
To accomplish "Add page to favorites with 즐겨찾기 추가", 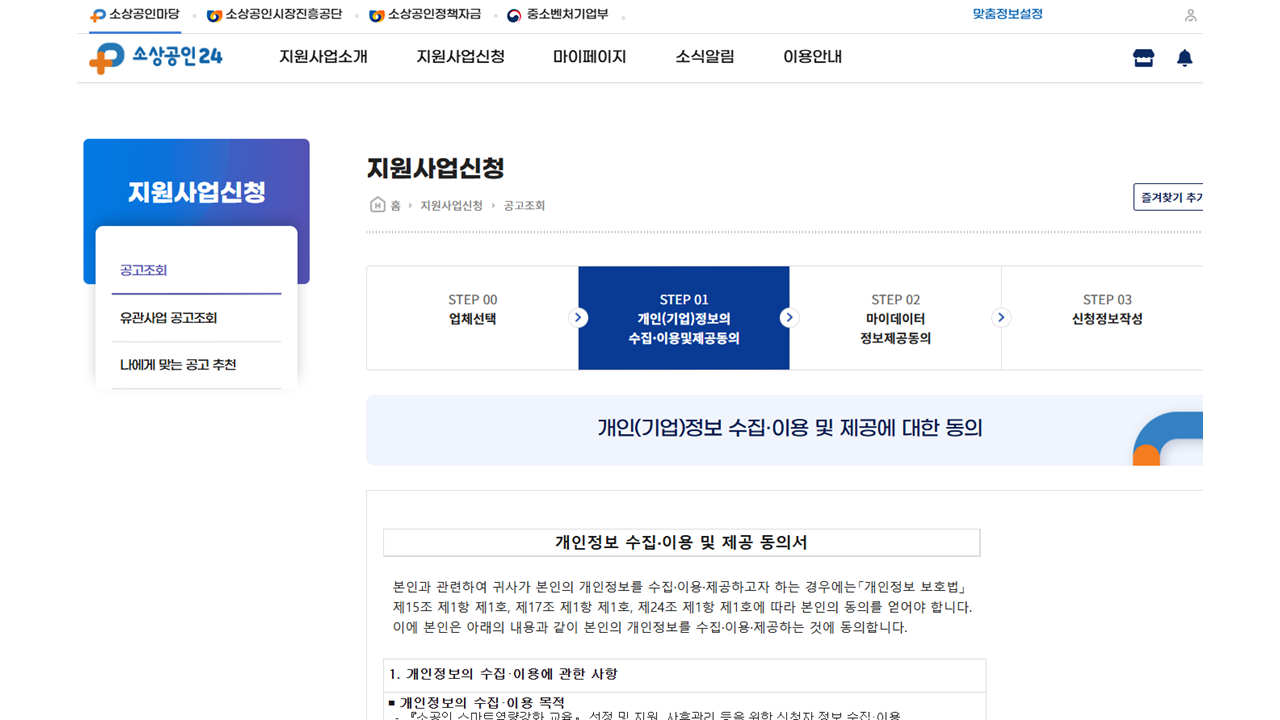I will coord(1168,197).
